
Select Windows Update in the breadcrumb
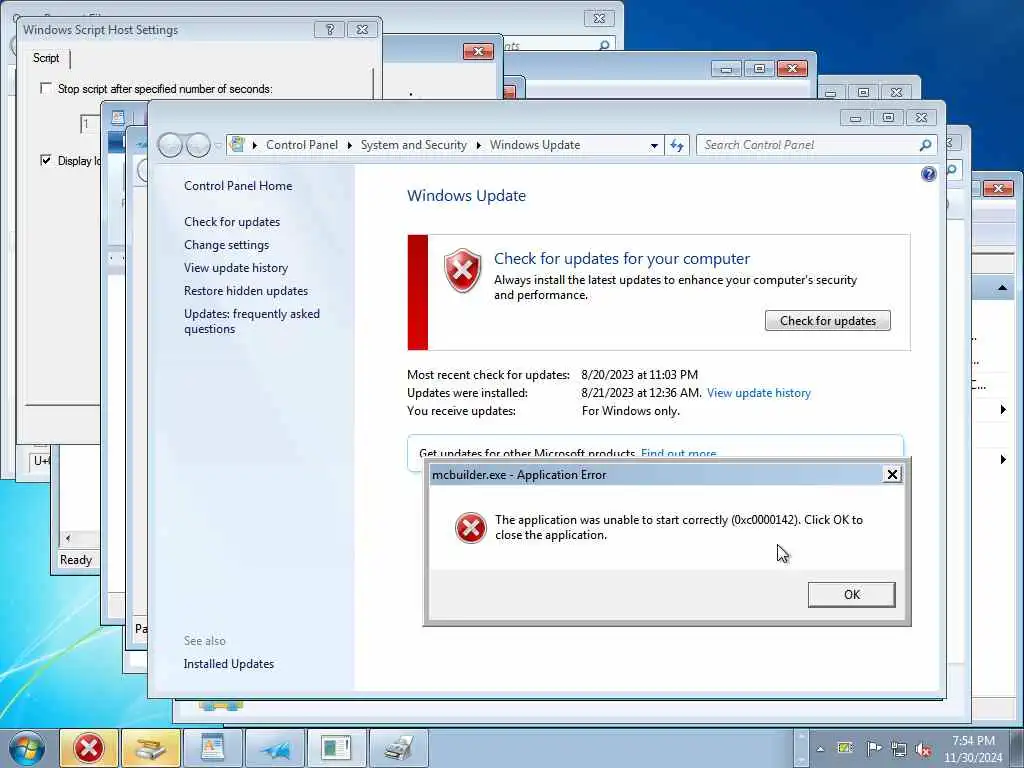coord(535,145)
